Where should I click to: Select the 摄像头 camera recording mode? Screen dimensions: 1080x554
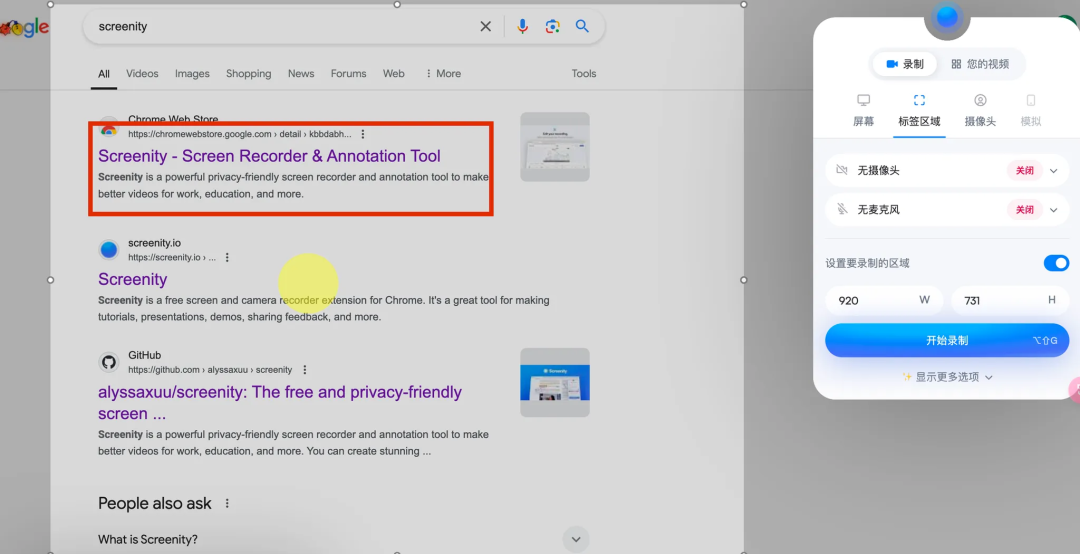[980, 111]
